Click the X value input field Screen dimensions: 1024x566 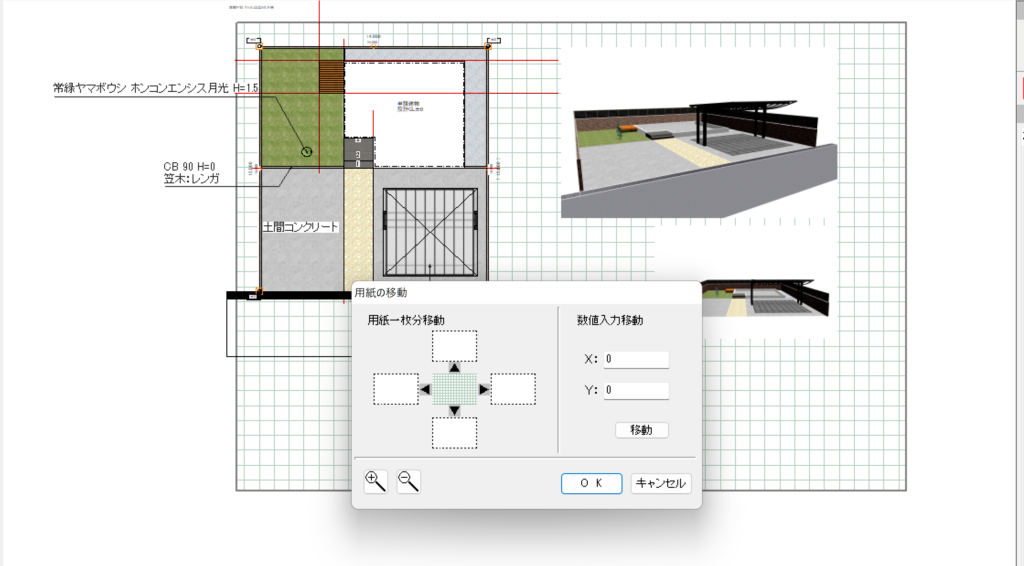tap(635, 360)
